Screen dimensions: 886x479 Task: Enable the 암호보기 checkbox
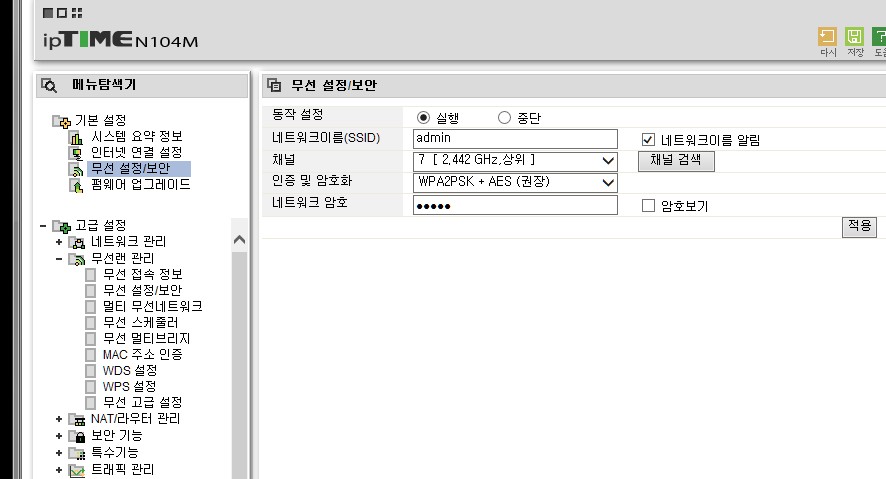[648, 206]
